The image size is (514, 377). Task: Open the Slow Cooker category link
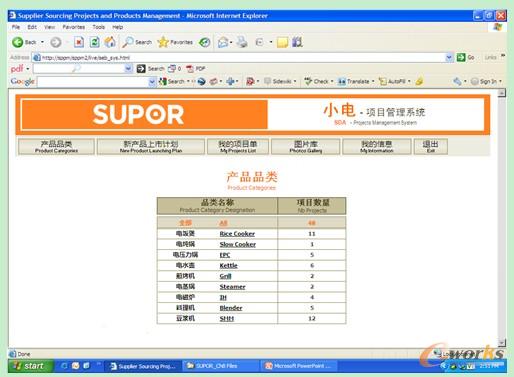pos(238,244)
